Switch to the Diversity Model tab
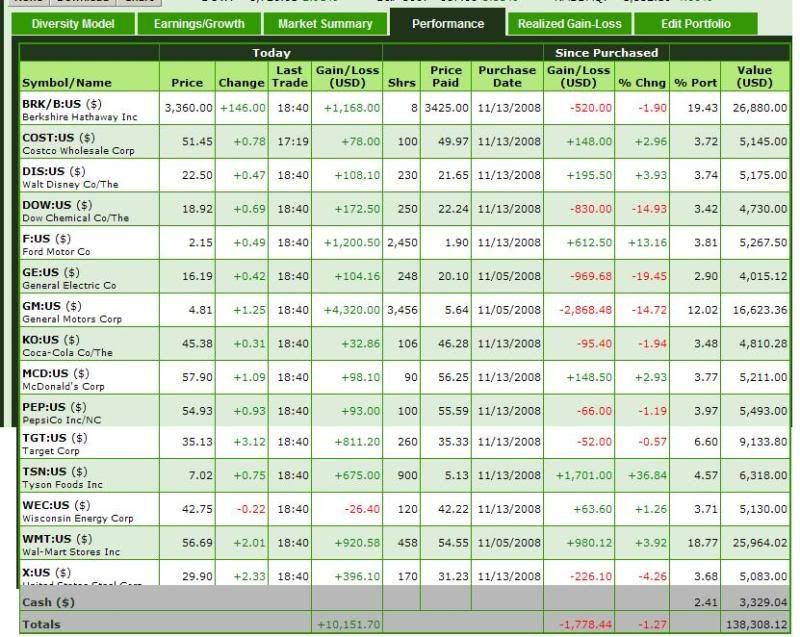Image resolution: width=800 pixels, height=637 pixels. [x=73, y=23]
